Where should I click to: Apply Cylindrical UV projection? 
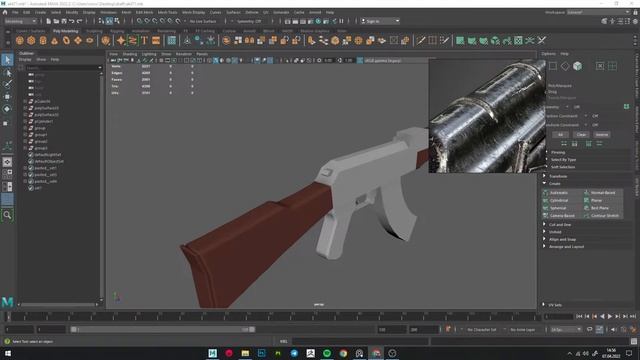tap(558, 200)
